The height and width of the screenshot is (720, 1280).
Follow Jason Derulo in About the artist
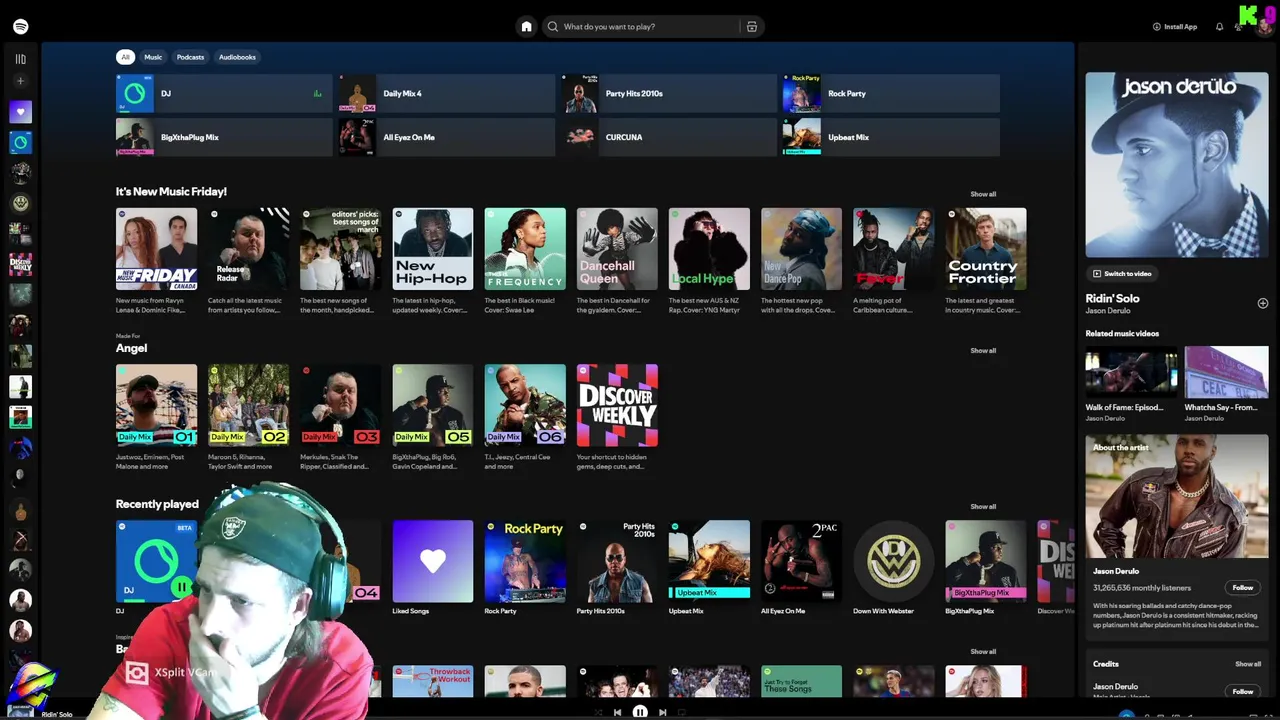coord(1242,588)
